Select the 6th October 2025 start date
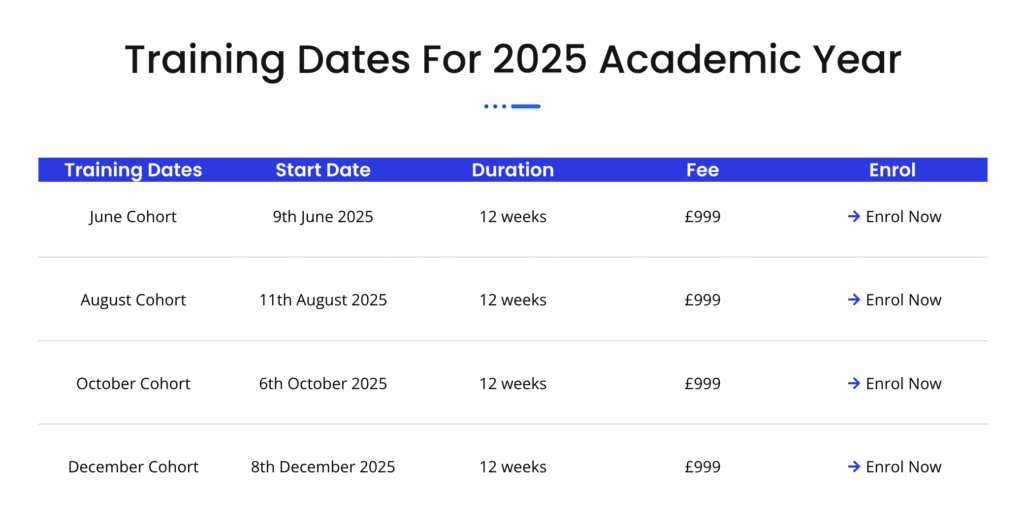The image size is (1024, 529). tap(323, 383)
